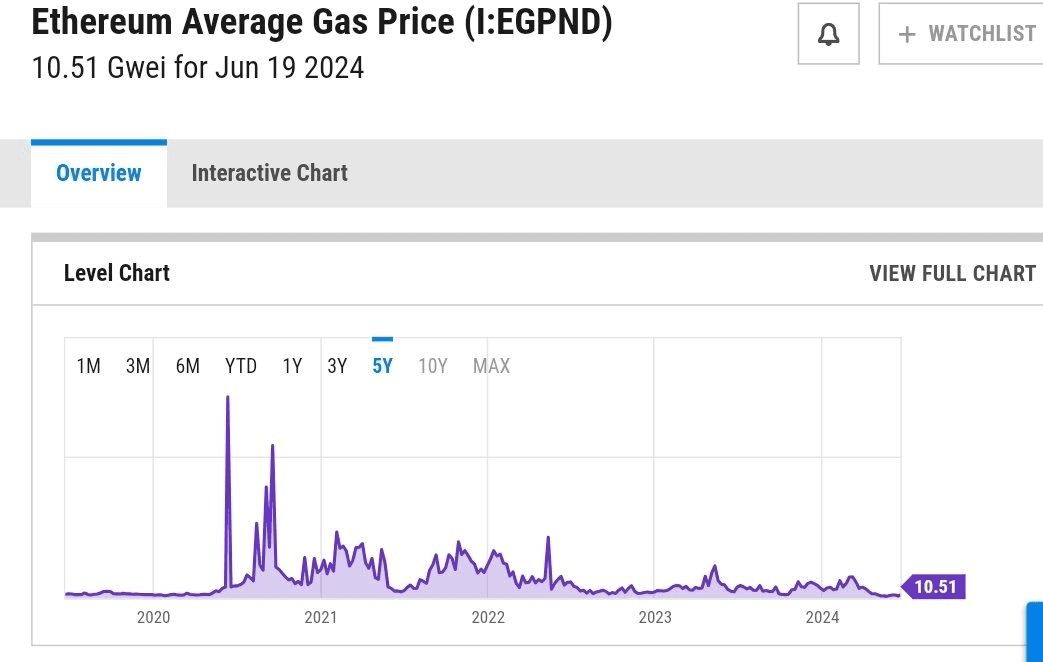The height and width of the screenshot is (662, 1043).
Task: Select the 1M time range
Action: pos(89,366)
